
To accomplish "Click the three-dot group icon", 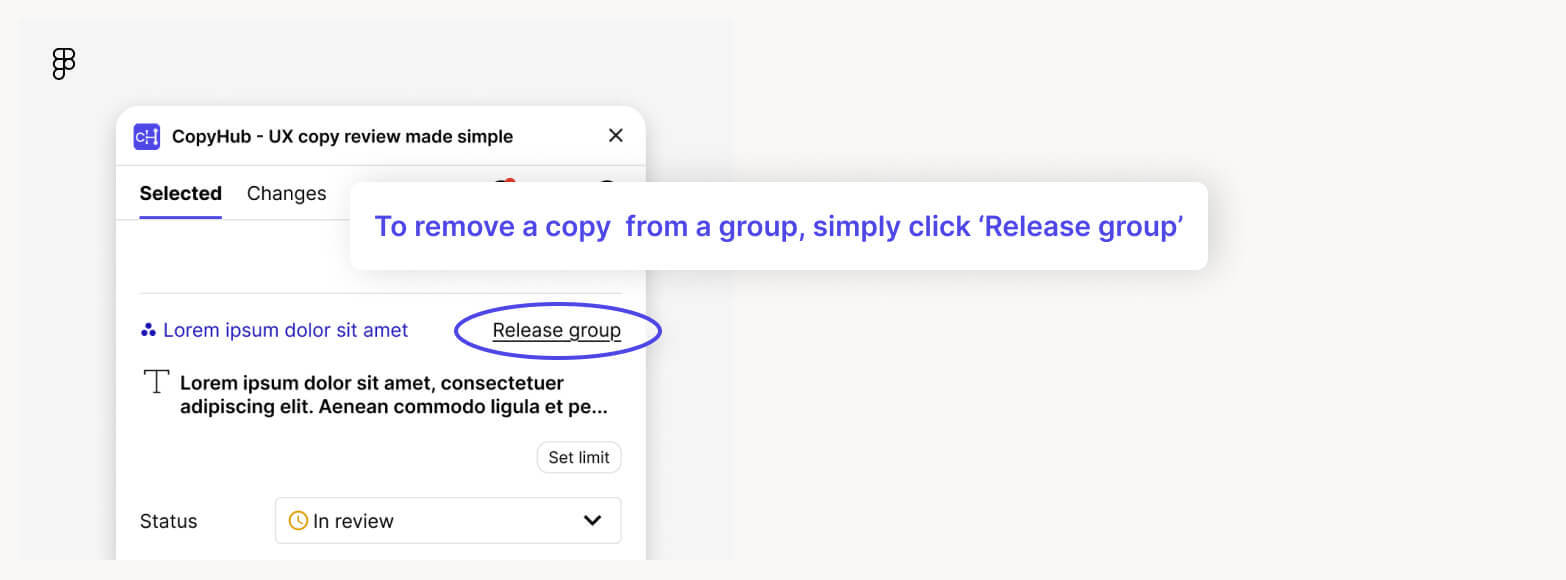I will point(148,330).
